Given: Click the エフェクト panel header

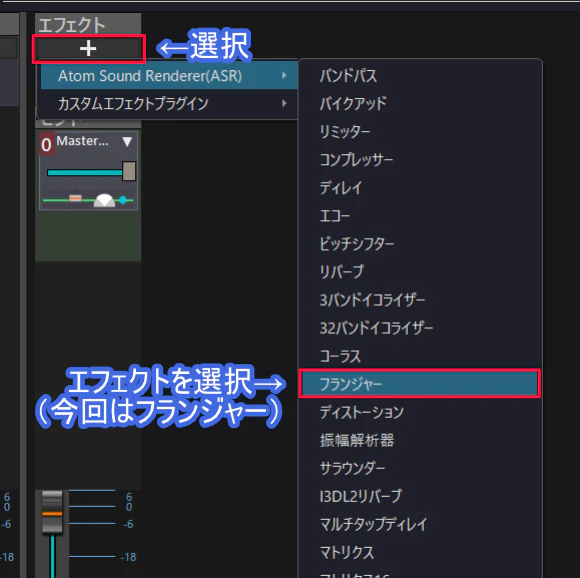Looking at the screenshot, I should (x=88, y=25).
